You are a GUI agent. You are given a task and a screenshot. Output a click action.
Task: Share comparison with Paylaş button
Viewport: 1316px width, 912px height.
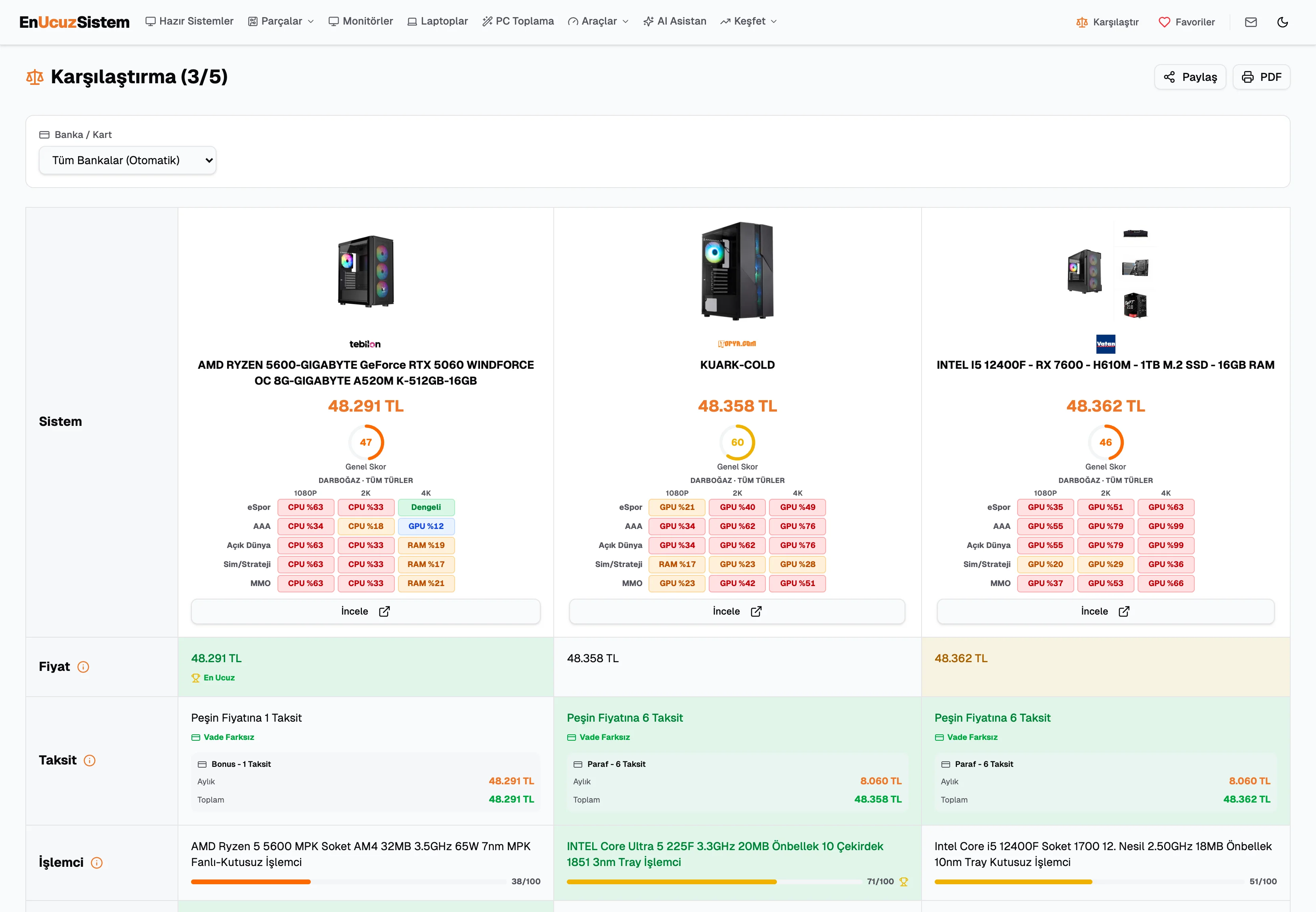coord(1190,77)
